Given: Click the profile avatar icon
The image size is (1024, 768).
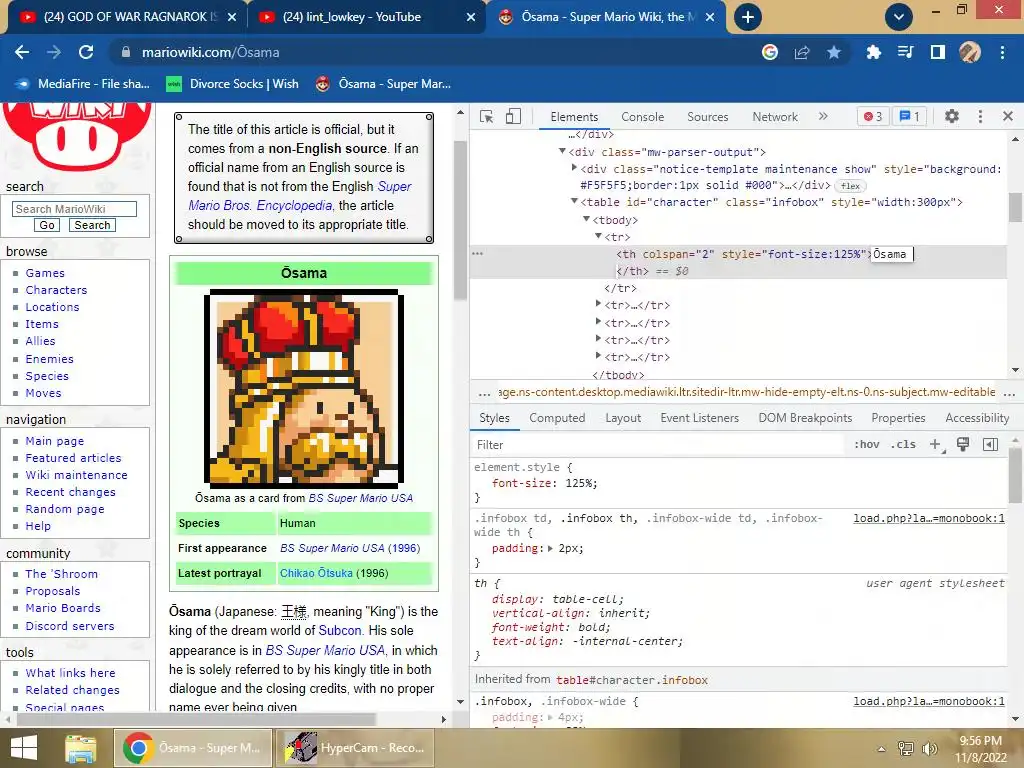Looking at the screenshot, I should pyautogui.click(x=970, y=52).
